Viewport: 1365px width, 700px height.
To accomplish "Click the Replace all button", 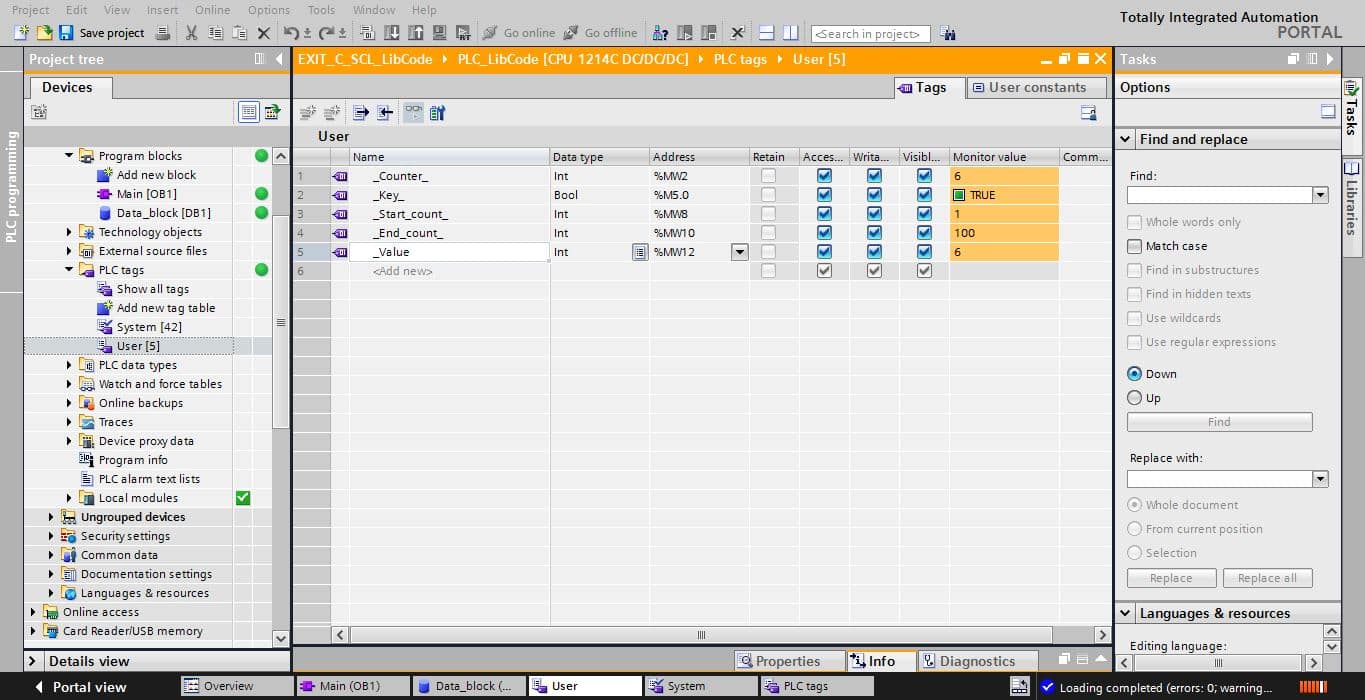I will coord(1267,578).
